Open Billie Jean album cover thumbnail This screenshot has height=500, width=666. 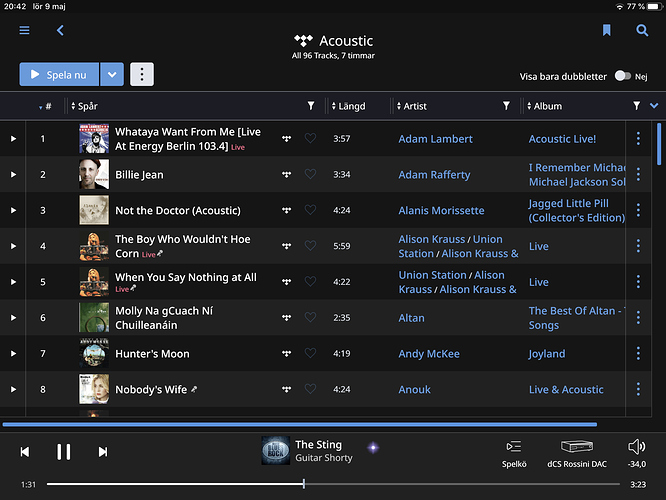(94, 174)
